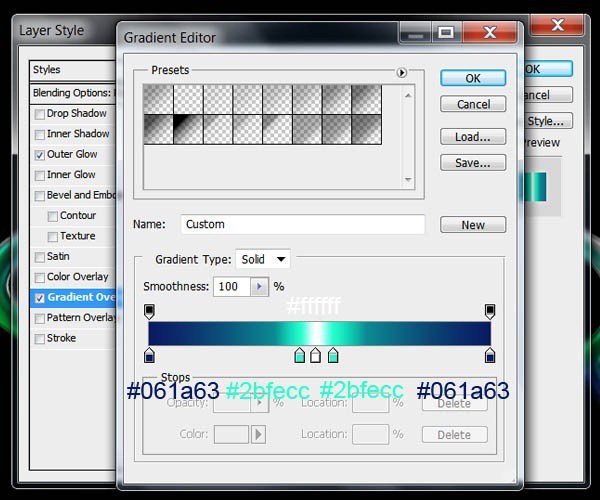This screenshot has width=600, height=500.
Task: Click the gradient preview bar
Action: coord(320,334)
